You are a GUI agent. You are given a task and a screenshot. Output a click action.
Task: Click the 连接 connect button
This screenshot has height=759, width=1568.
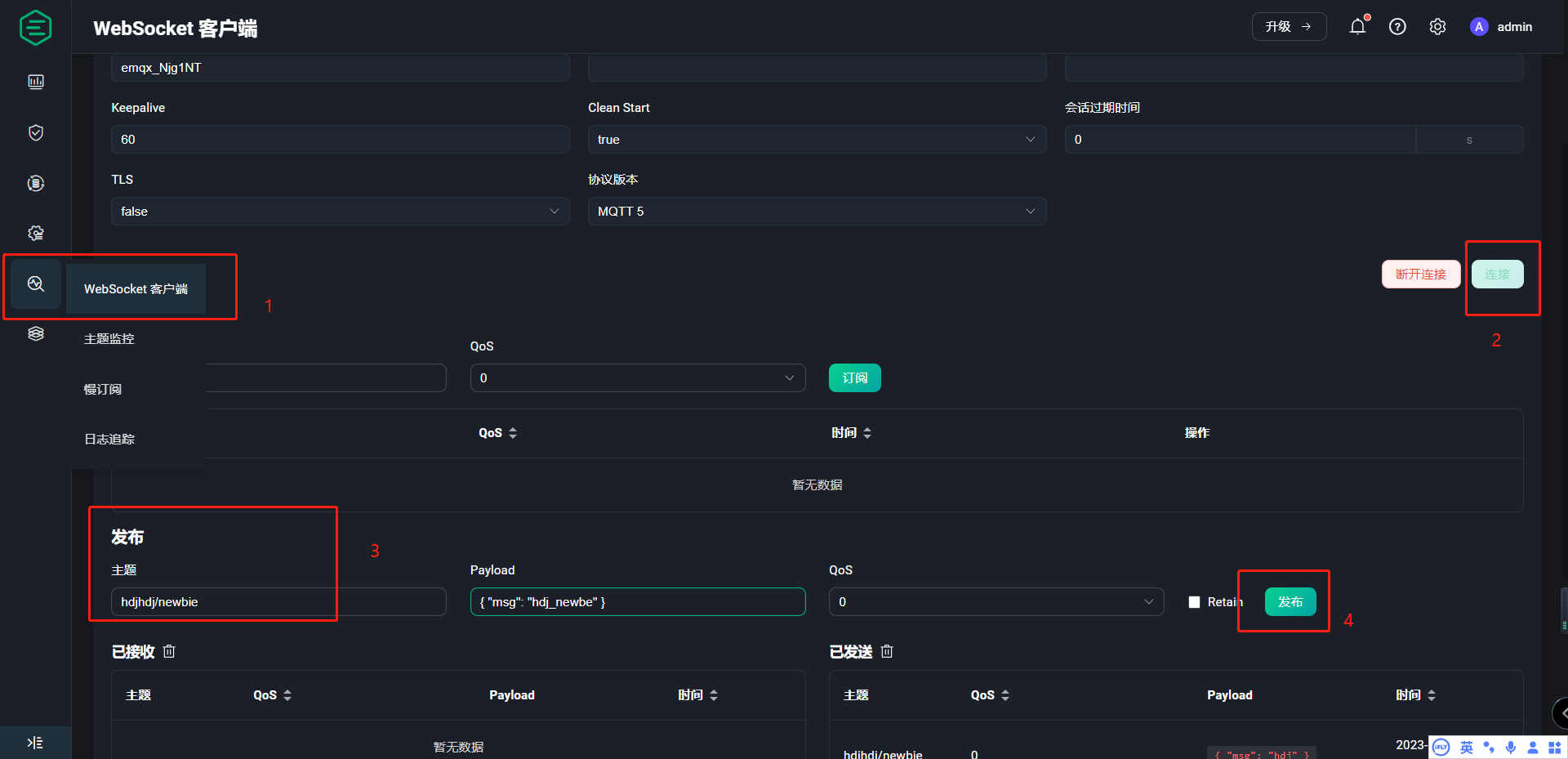1497,275
